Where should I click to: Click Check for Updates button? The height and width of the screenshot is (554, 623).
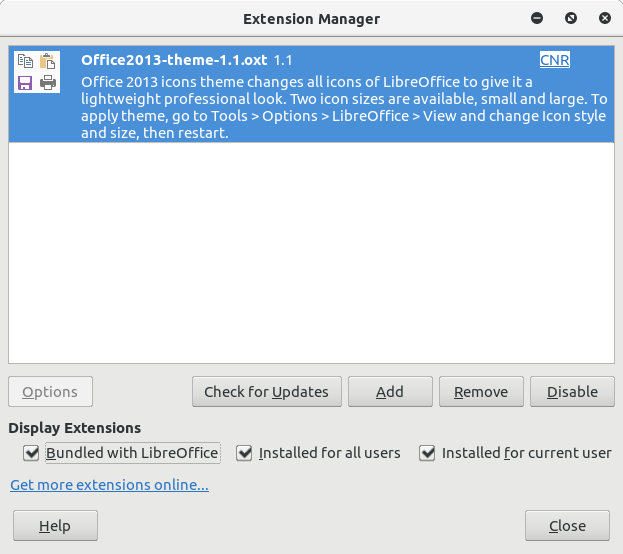click(267, 392)
